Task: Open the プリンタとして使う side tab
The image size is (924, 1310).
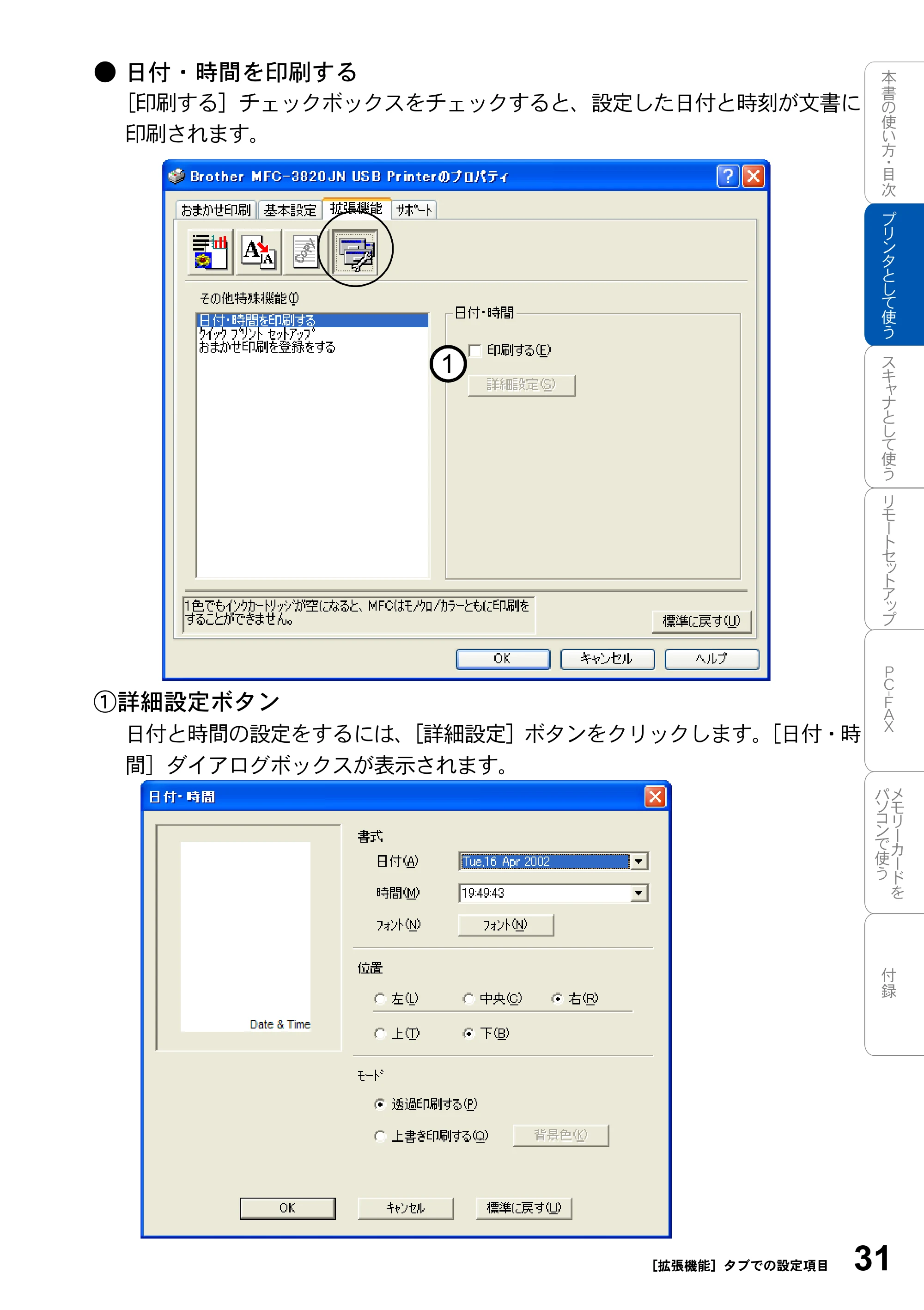Action: pyautogui.click(x=894, y=275)
